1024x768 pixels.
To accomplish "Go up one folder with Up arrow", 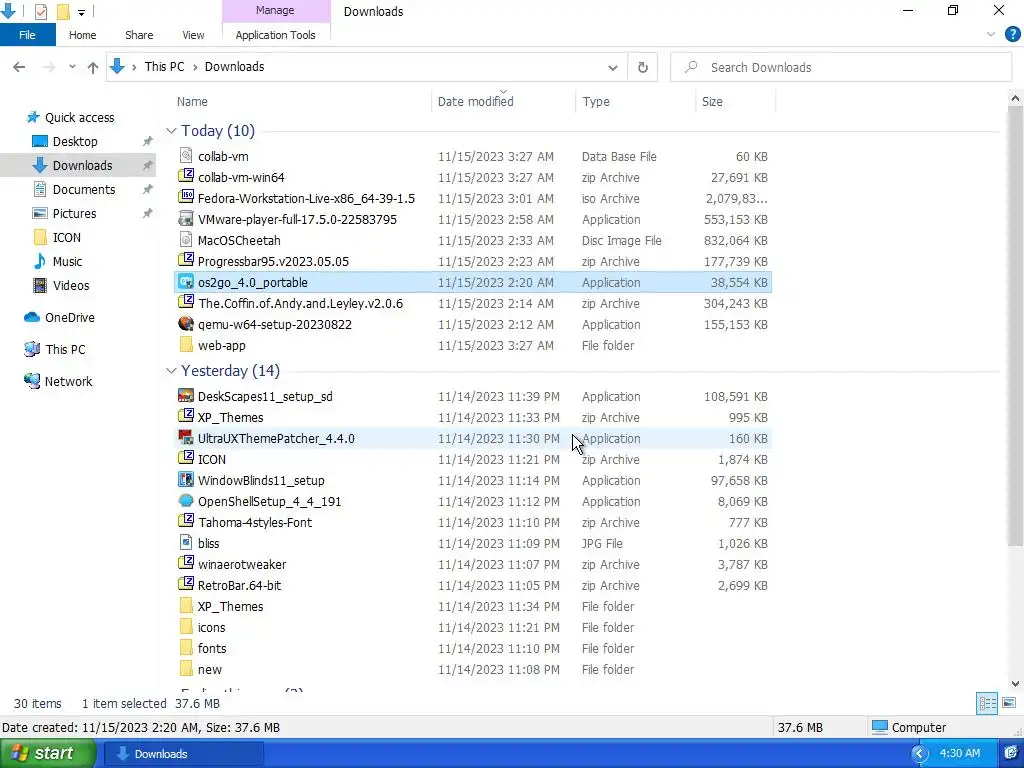I will click(x=93, y=67).
